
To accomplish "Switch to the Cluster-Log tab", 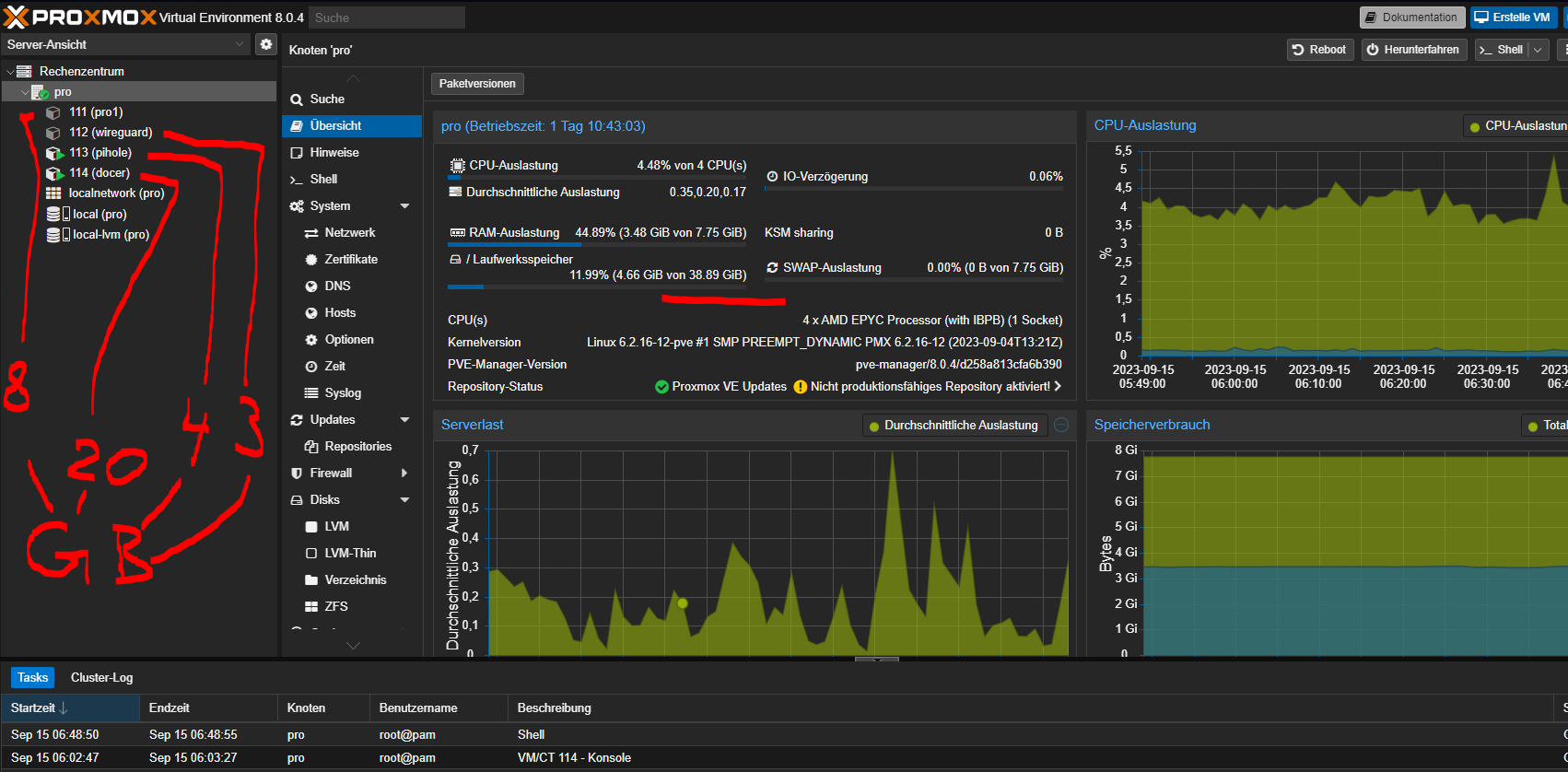I will pos(101,678).
